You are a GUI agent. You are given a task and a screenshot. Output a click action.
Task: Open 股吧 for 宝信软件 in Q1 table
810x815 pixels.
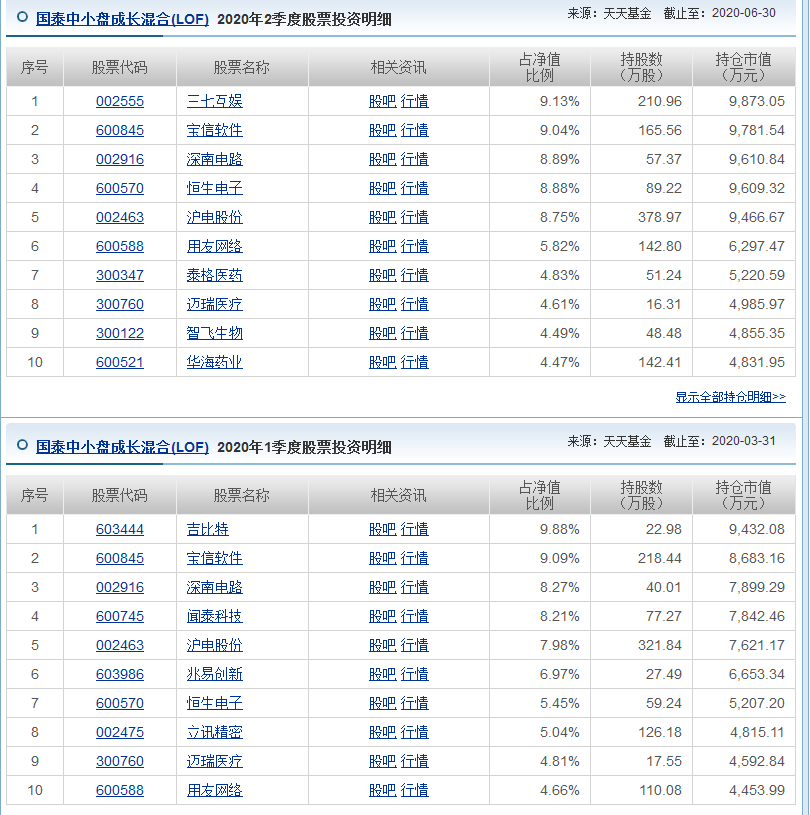point(383,558)
